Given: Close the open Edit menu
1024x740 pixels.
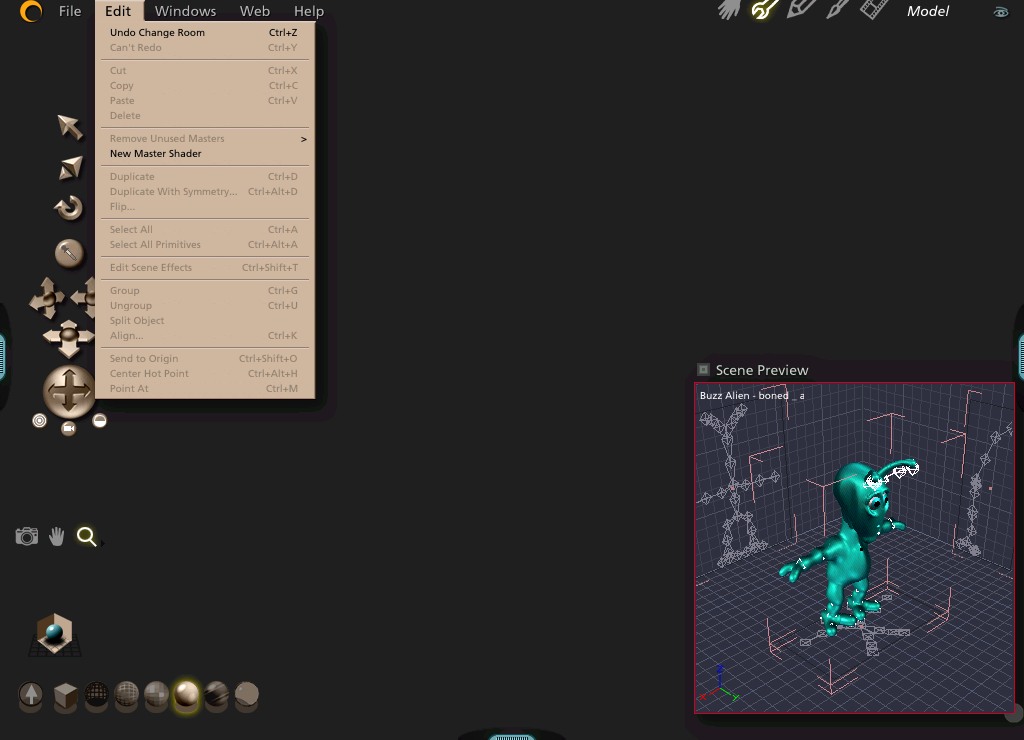Looking at the screenshot, I should point(118,11).
